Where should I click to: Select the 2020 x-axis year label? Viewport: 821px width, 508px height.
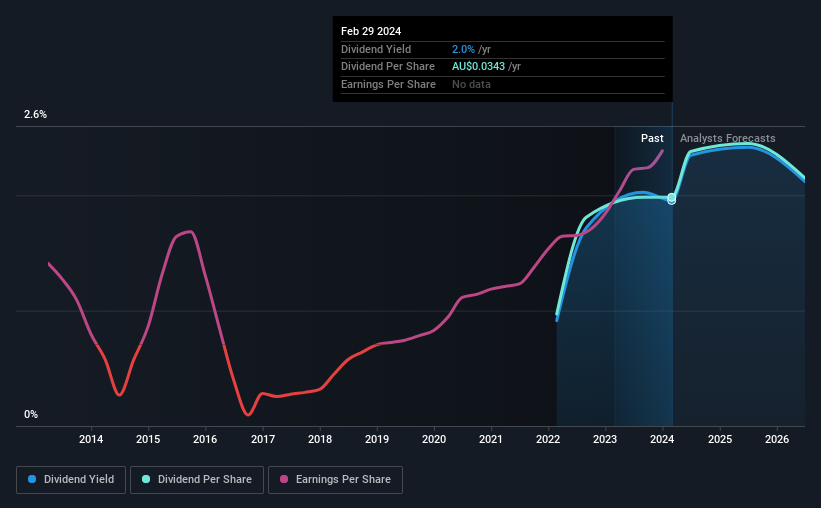click(434, 439)
